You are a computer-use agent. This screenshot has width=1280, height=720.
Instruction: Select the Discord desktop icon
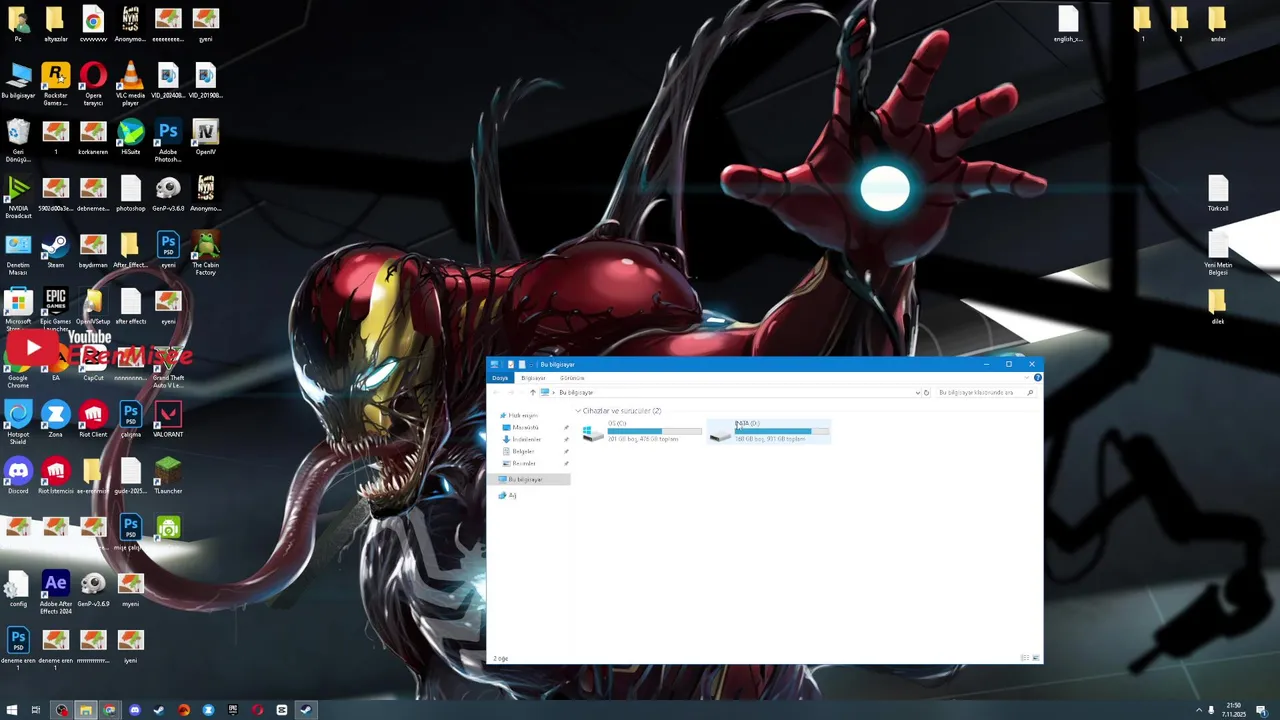18,476
